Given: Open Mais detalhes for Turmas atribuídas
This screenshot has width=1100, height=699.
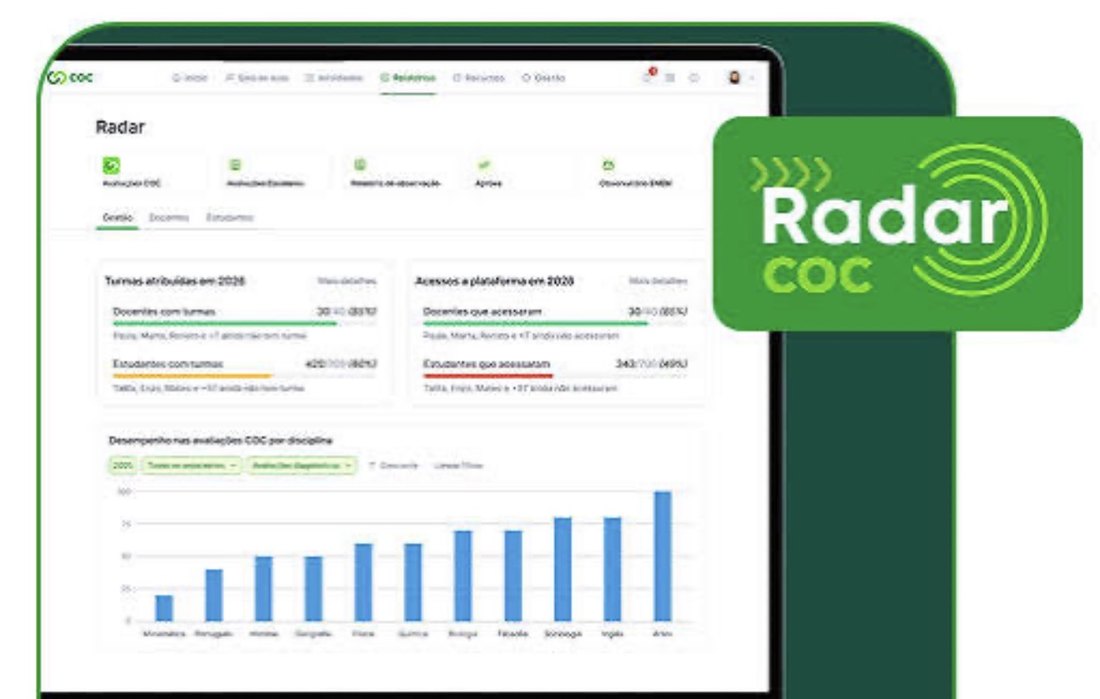Looking at the screenshot, I should [347, 281].
